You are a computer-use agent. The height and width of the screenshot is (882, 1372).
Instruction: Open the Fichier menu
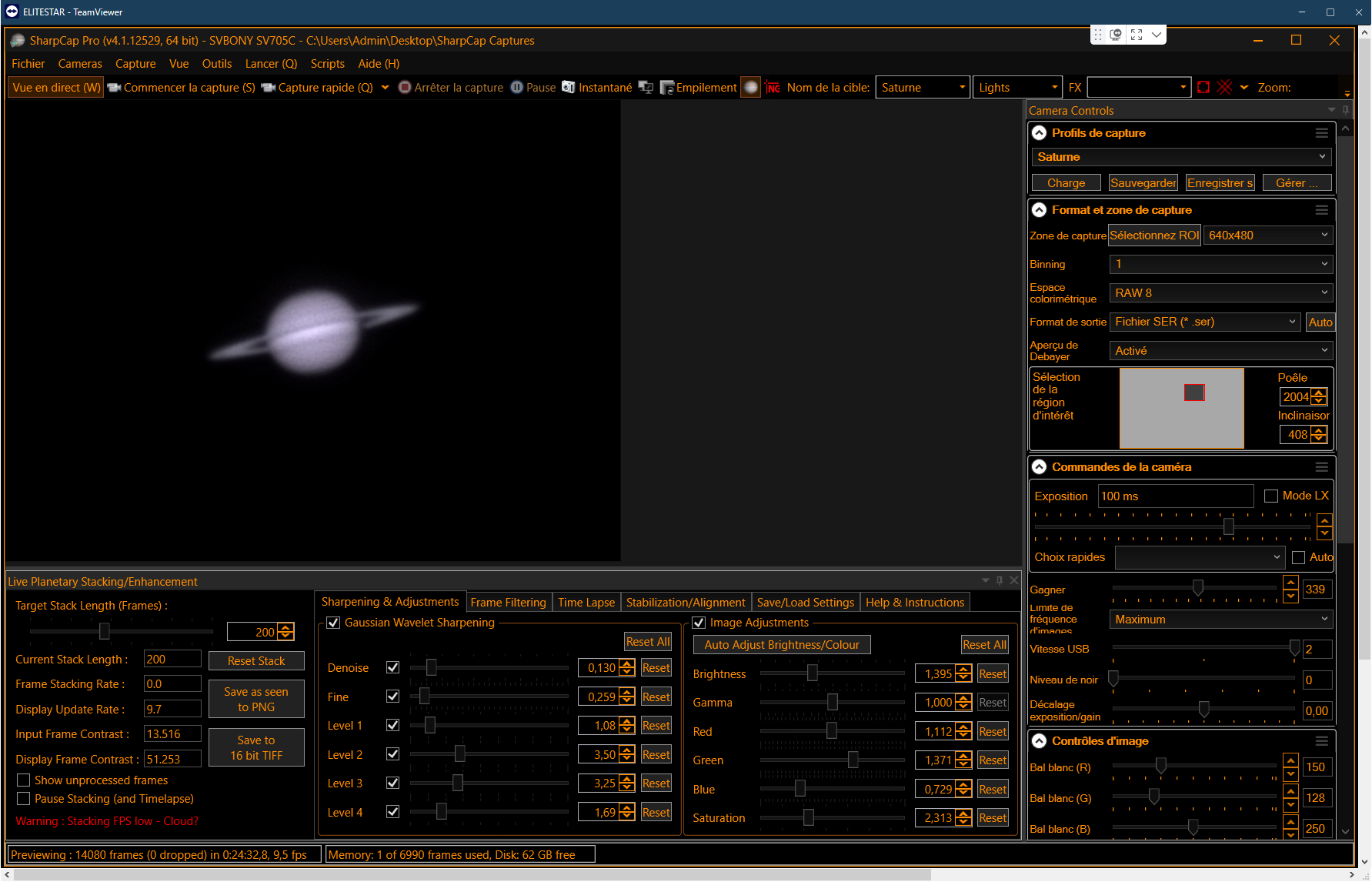28,64
